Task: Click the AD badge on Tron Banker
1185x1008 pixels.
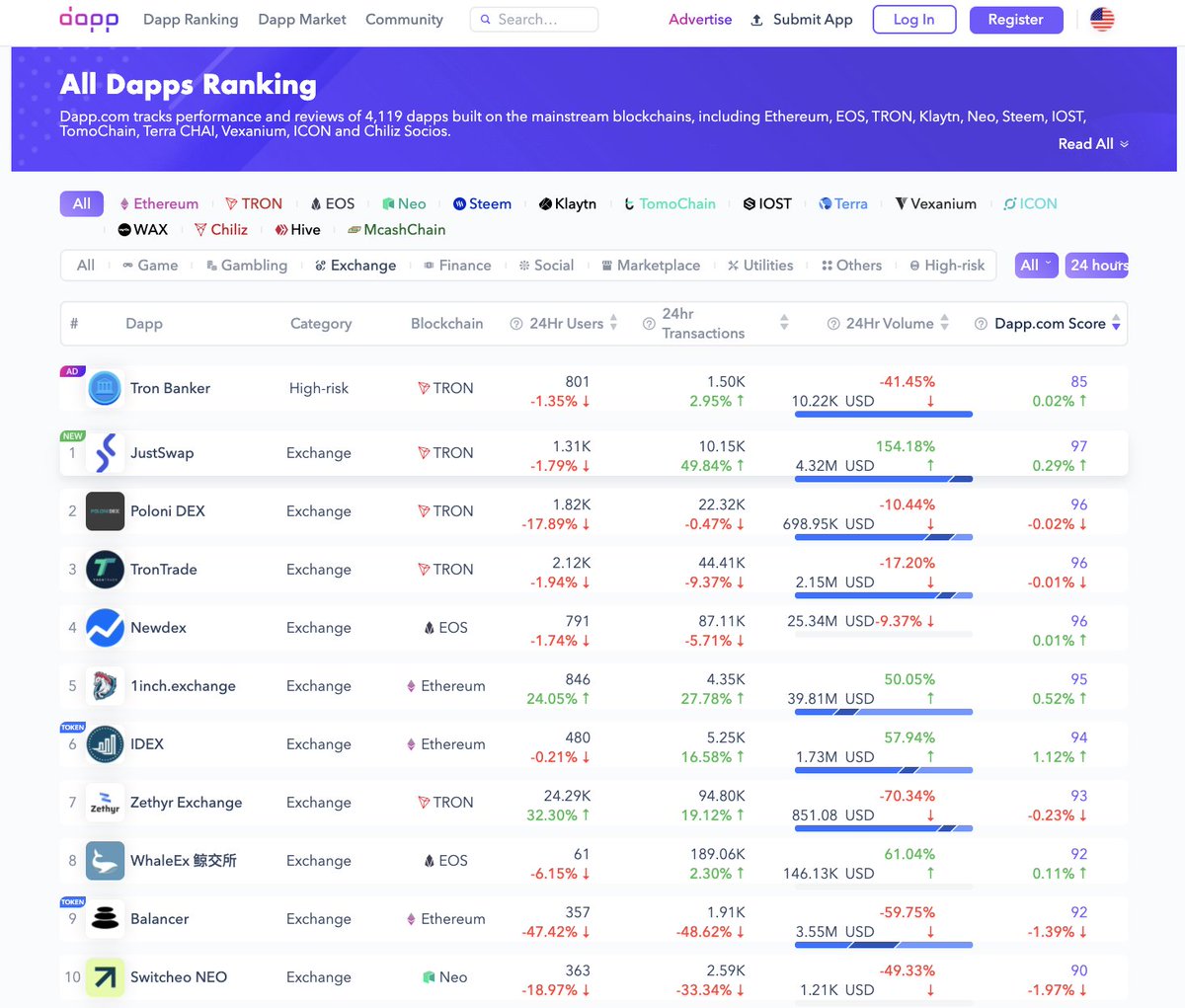Action: point(71,371)
